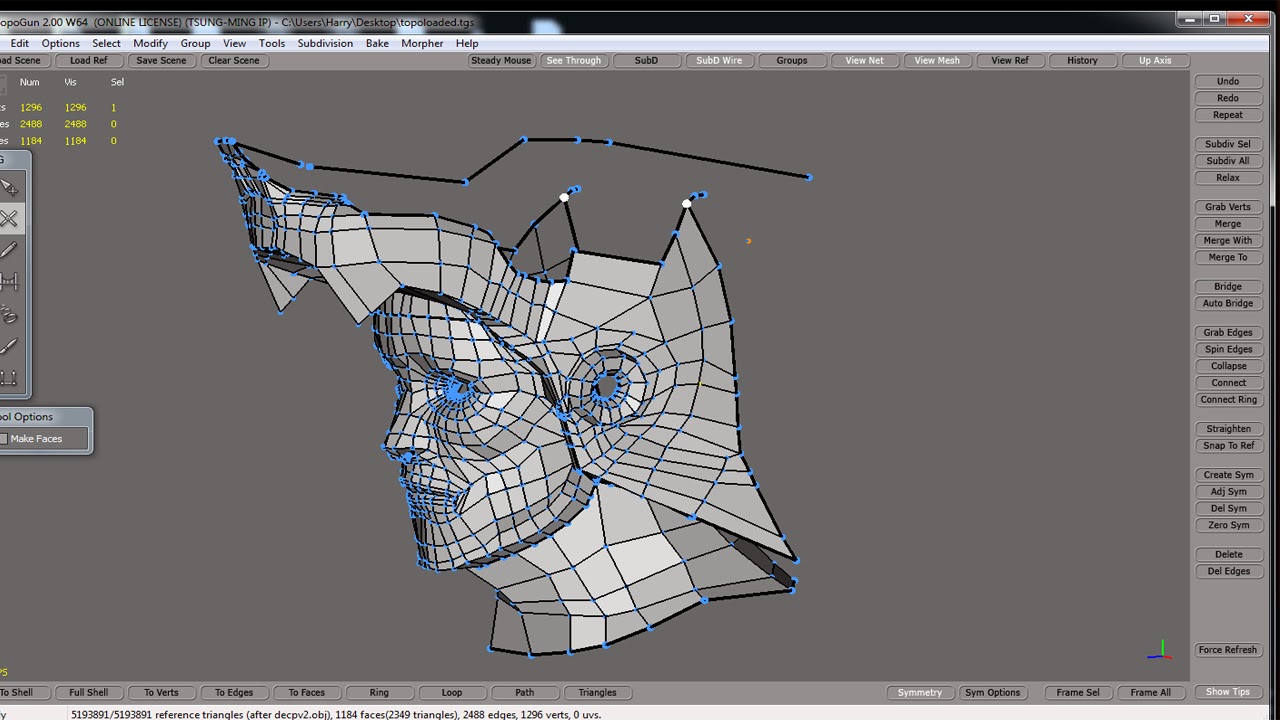Expand the Bake menu
Viewport: 1280px width, 720px height.
[x=377, y=43]
